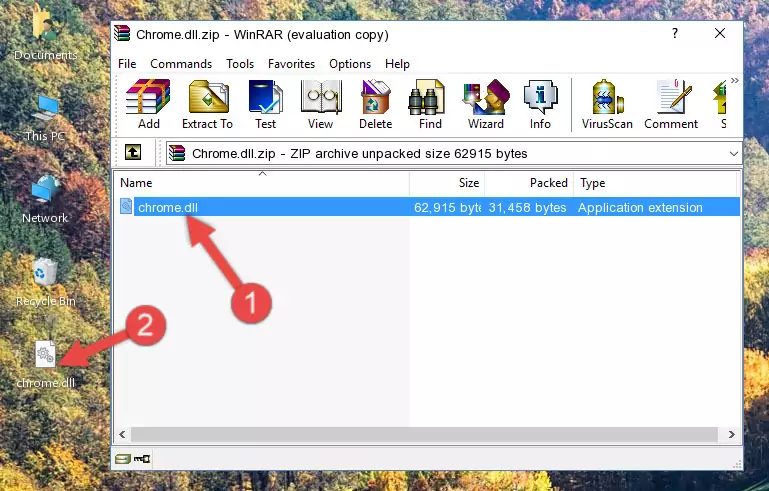Click the 31,458 bytes packed value
The width and height of the screenshot is (769, 491).
(527, 207)
